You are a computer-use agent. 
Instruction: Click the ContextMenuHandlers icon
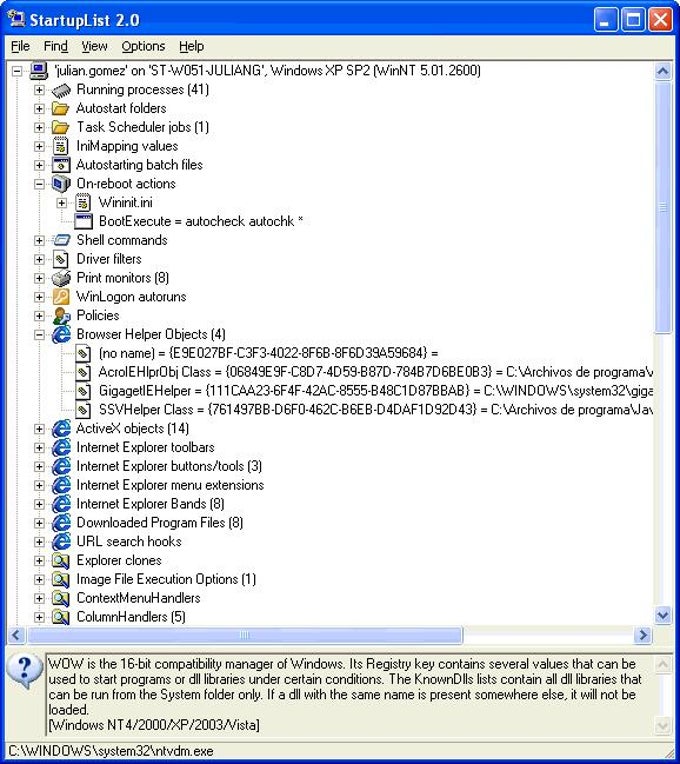(61, 598)
